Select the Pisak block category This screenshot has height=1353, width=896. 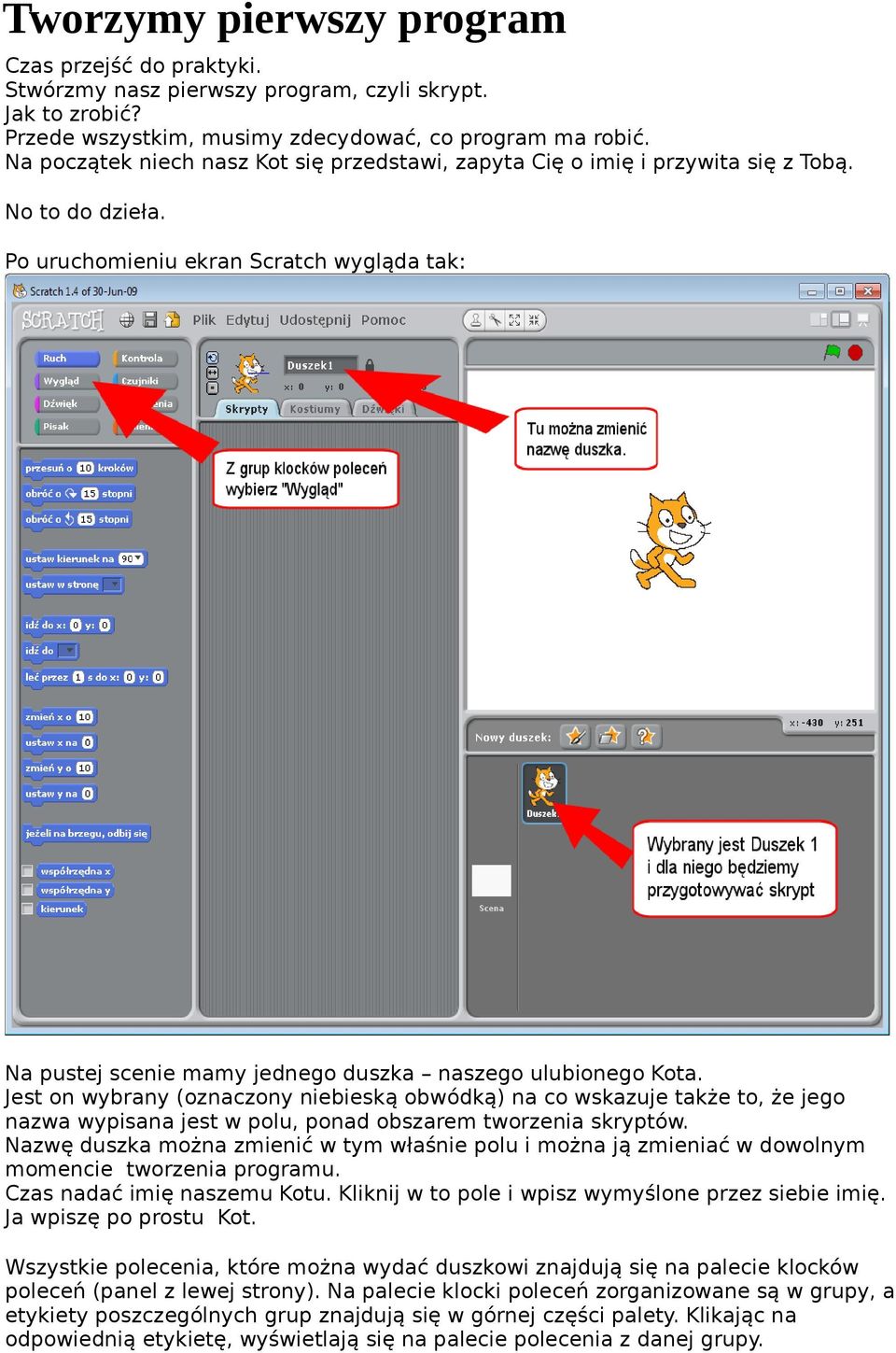[67, 426]
